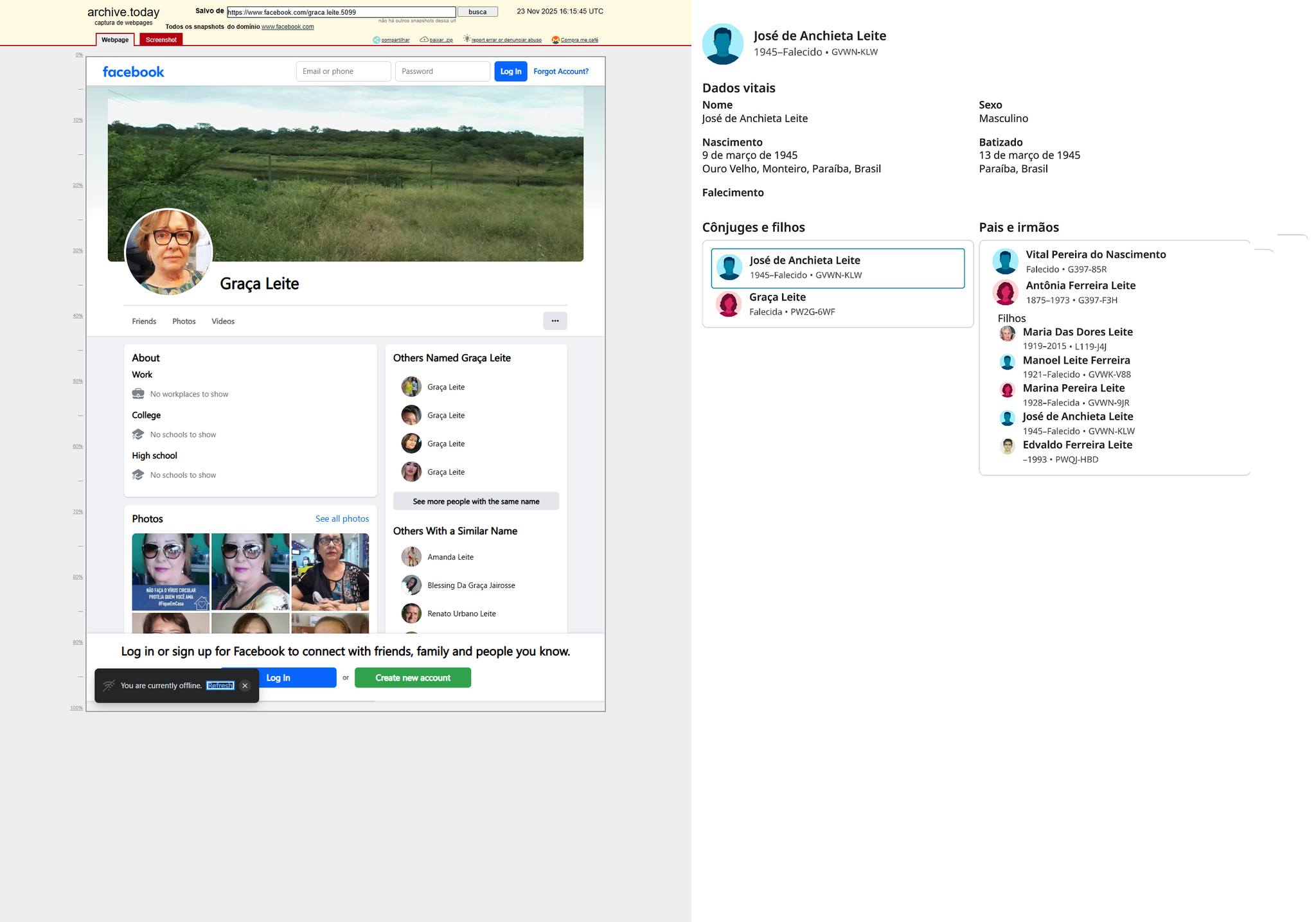Viewport: 1316px width, 922px height.
Task: Open the Photos tab on profile
Action: coord(184,321)
